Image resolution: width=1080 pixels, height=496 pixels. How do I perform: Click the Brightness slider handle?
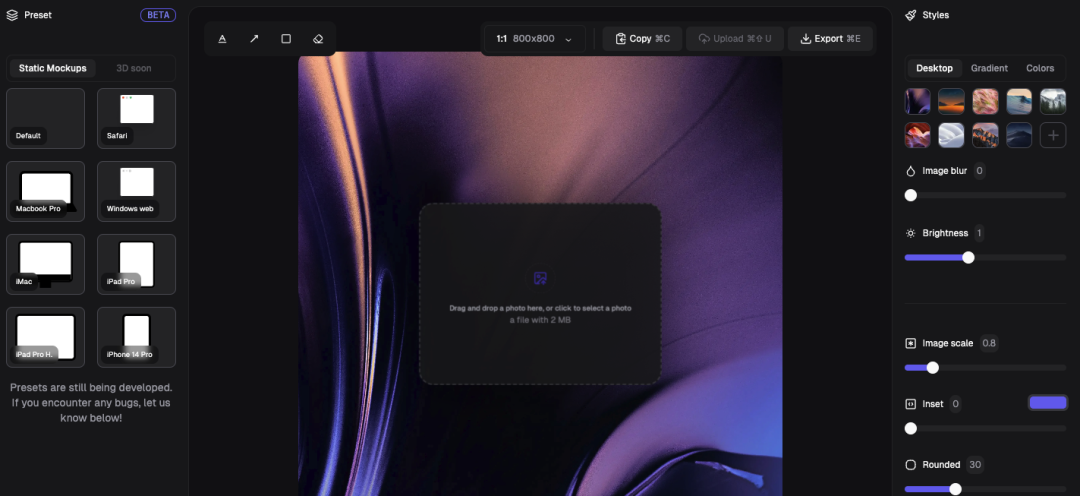(968, 258)
